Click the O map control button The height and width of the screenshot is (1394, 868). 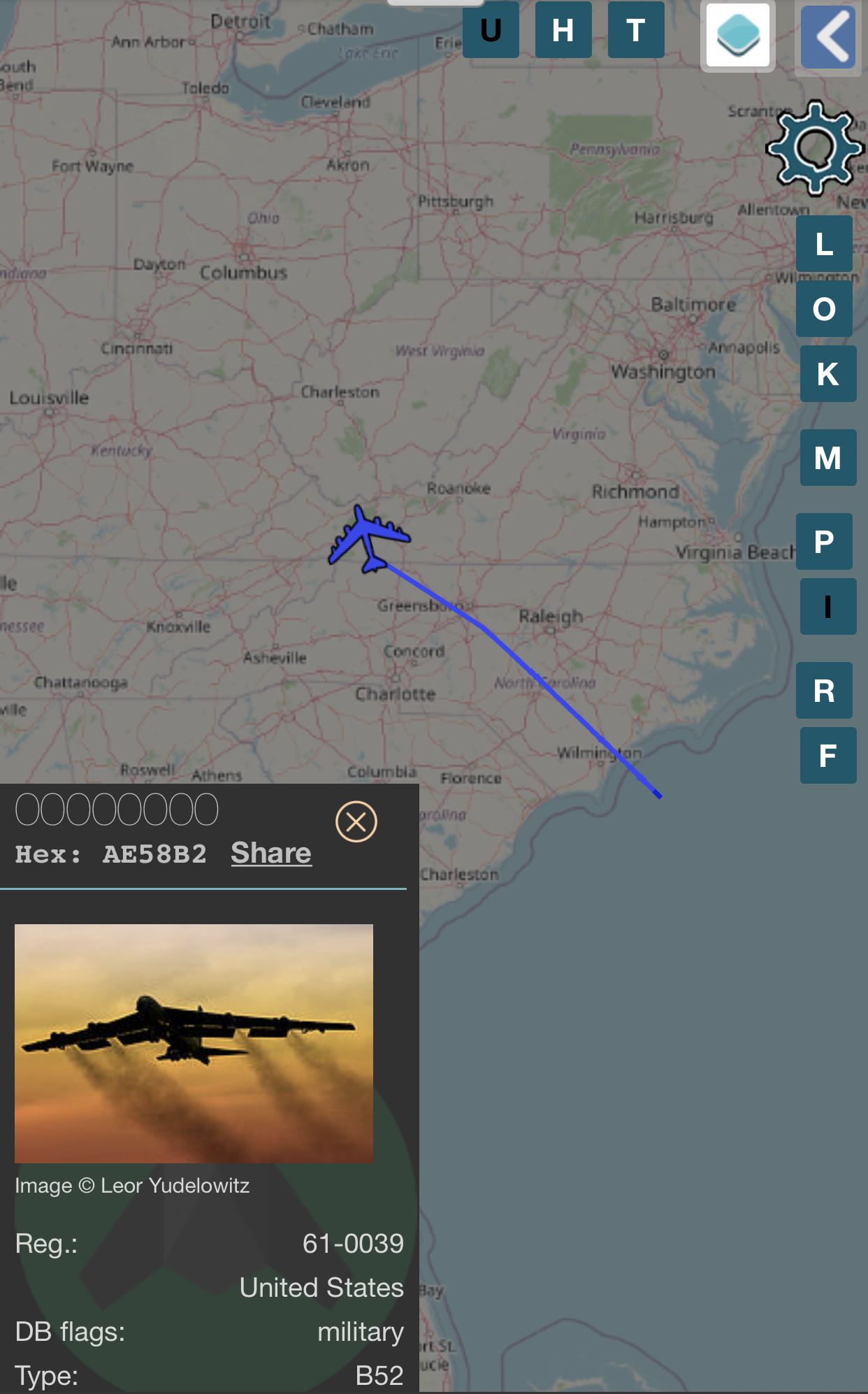click(x=824, y=309)
